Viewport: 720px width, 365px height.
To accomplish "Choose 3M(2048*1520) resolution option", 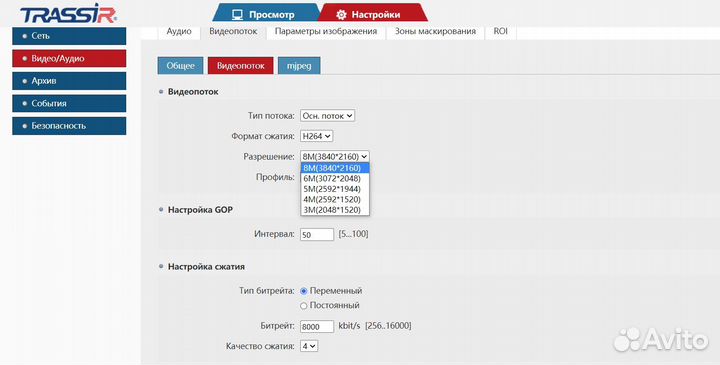I will click(x=335, y=210).
